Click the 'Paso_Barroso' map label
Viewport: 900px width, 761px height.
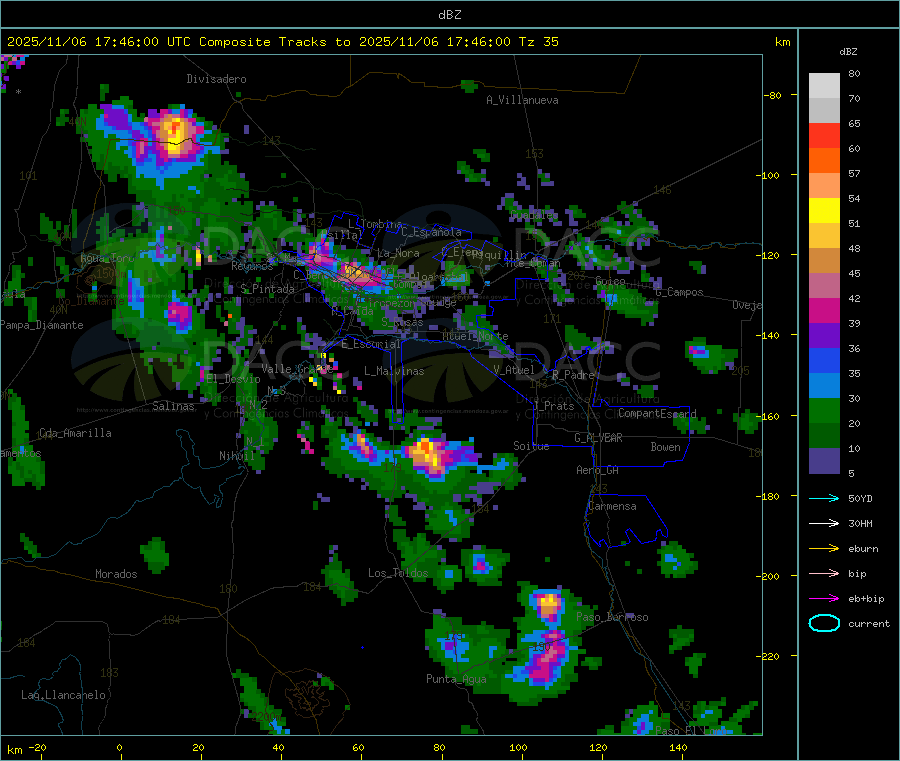click(612, 617)
